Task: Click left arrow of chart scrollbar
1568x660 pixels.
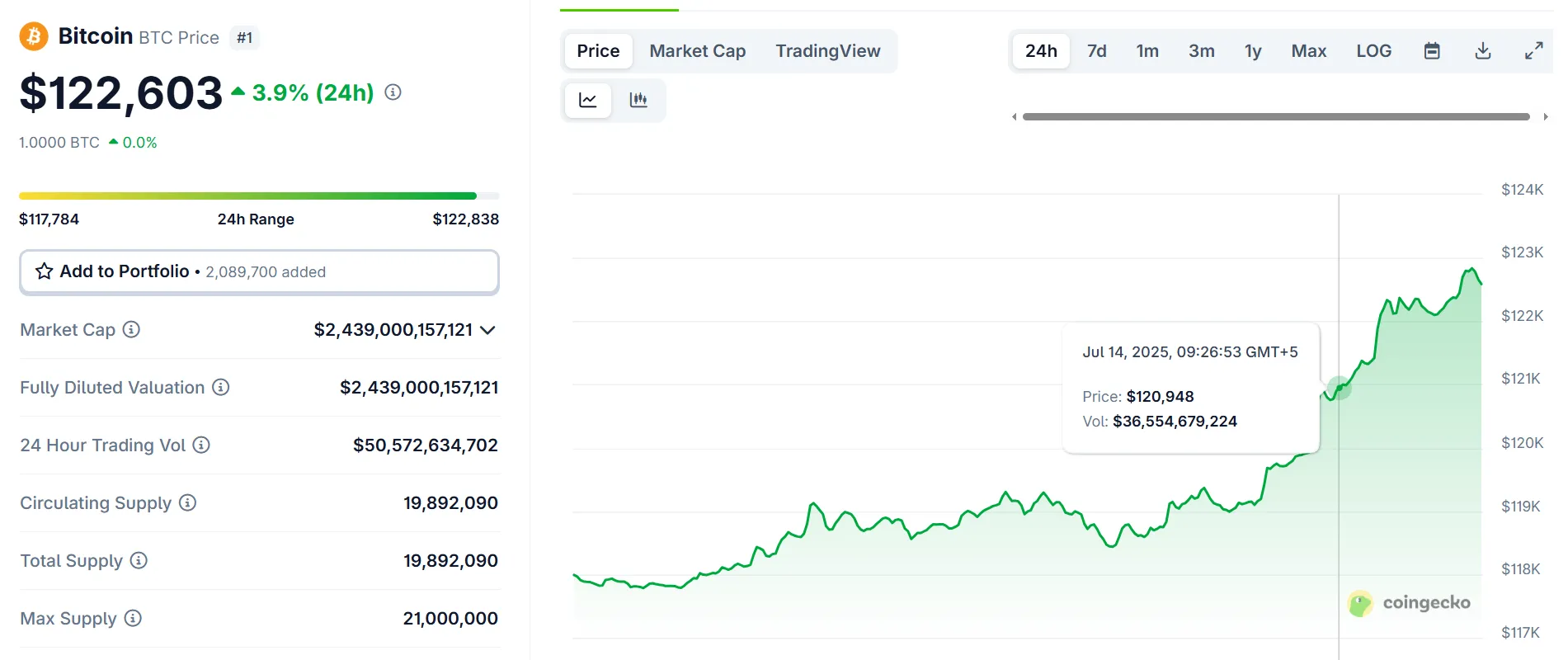Action: coord(1014,117)
